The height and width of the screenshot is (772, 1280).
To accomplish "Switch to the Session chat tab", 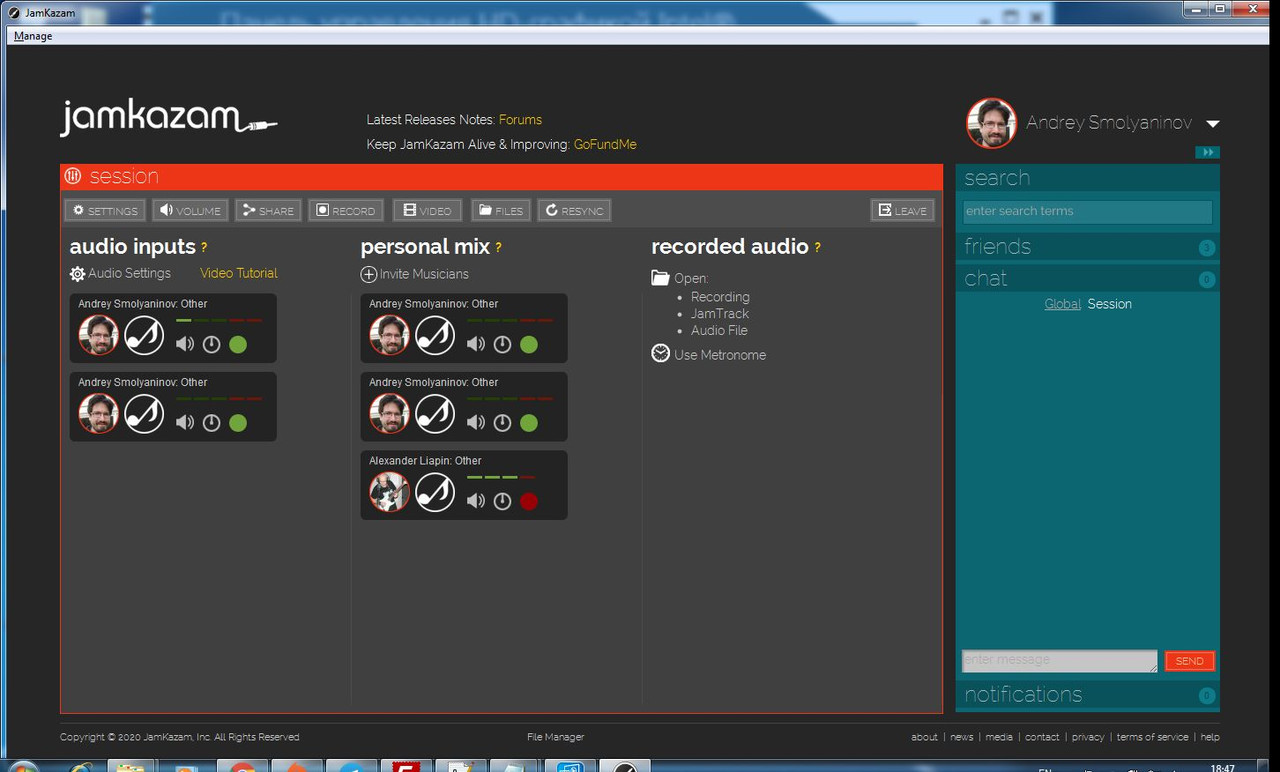I will point(1110,304).
